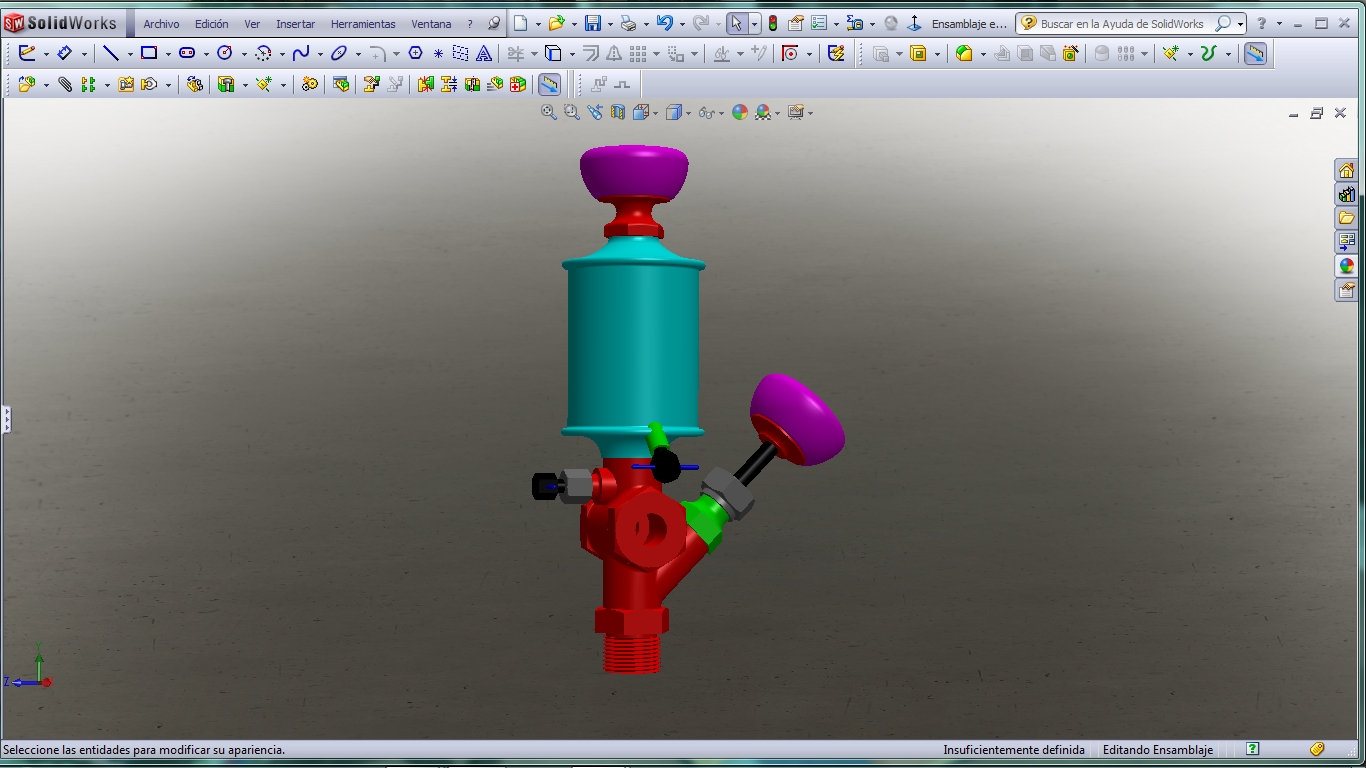Expand the Rectangle tool dropdown arrow

pyautogui.click(x=168, y=55)
